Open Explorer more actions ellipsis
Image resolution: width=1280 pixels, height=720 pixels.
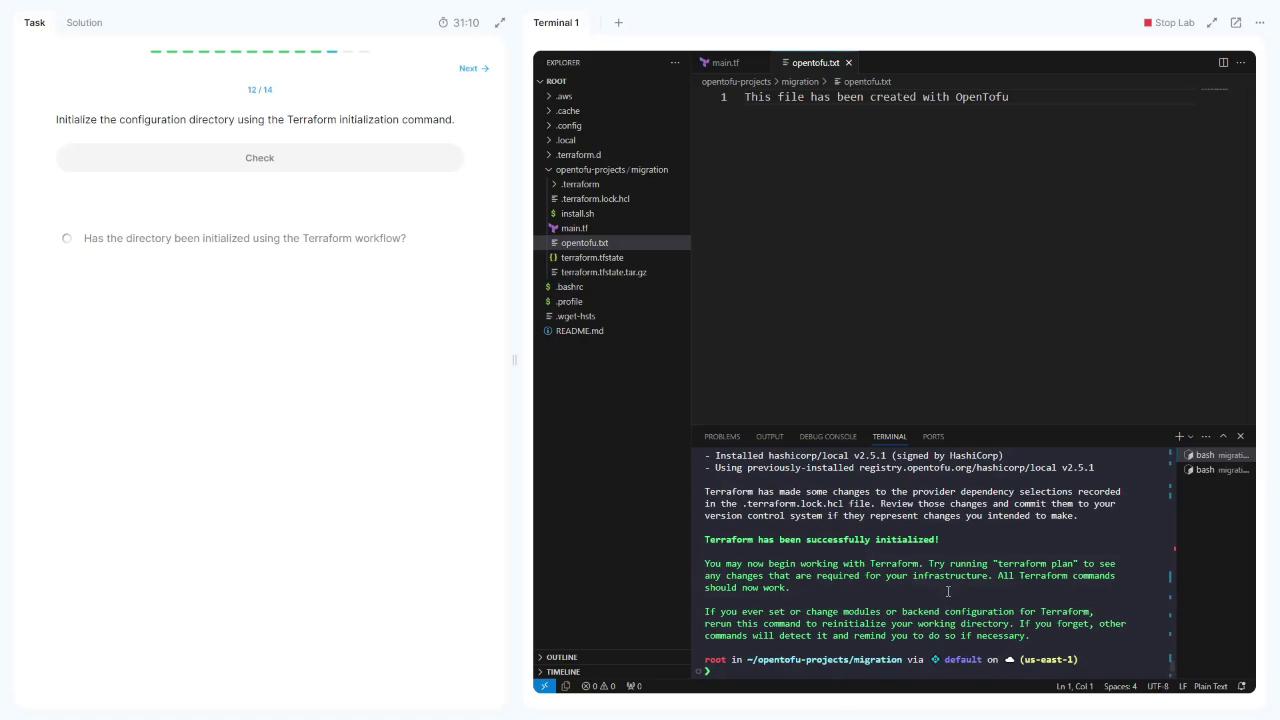674,62
